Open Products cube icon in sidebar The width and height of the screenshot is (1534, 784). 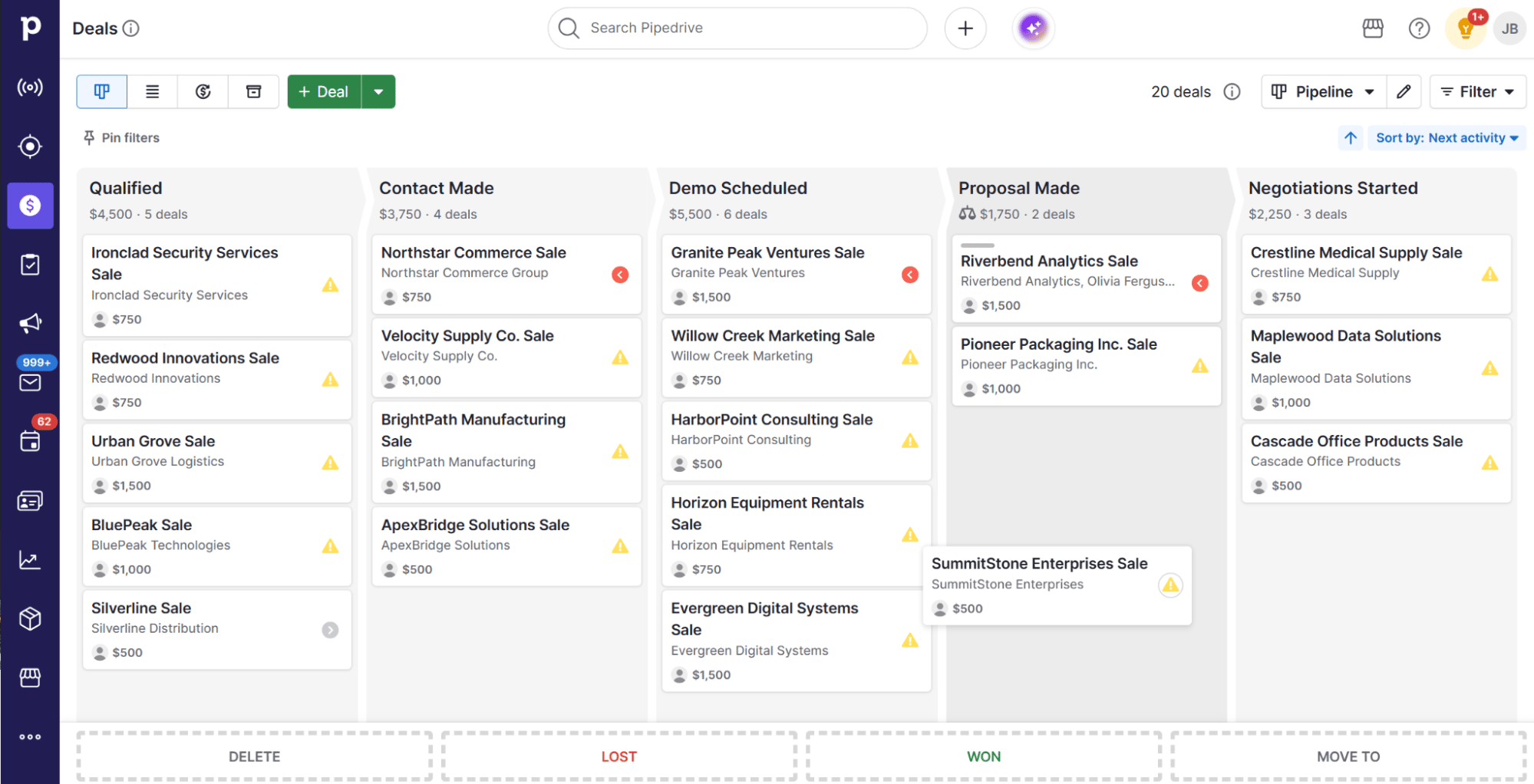30,618
